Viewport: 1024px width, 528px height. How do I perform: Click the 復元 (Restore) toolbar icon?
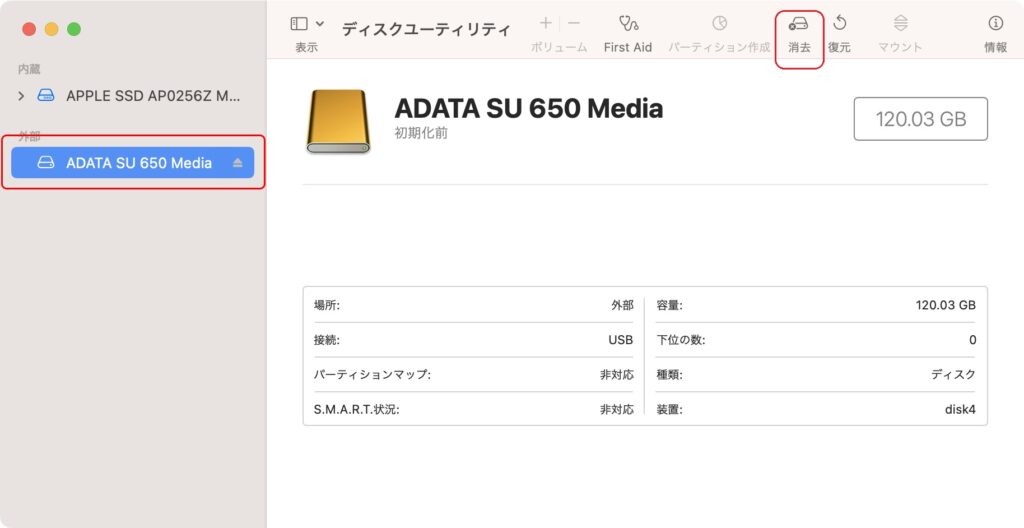(x=839, y=24)
